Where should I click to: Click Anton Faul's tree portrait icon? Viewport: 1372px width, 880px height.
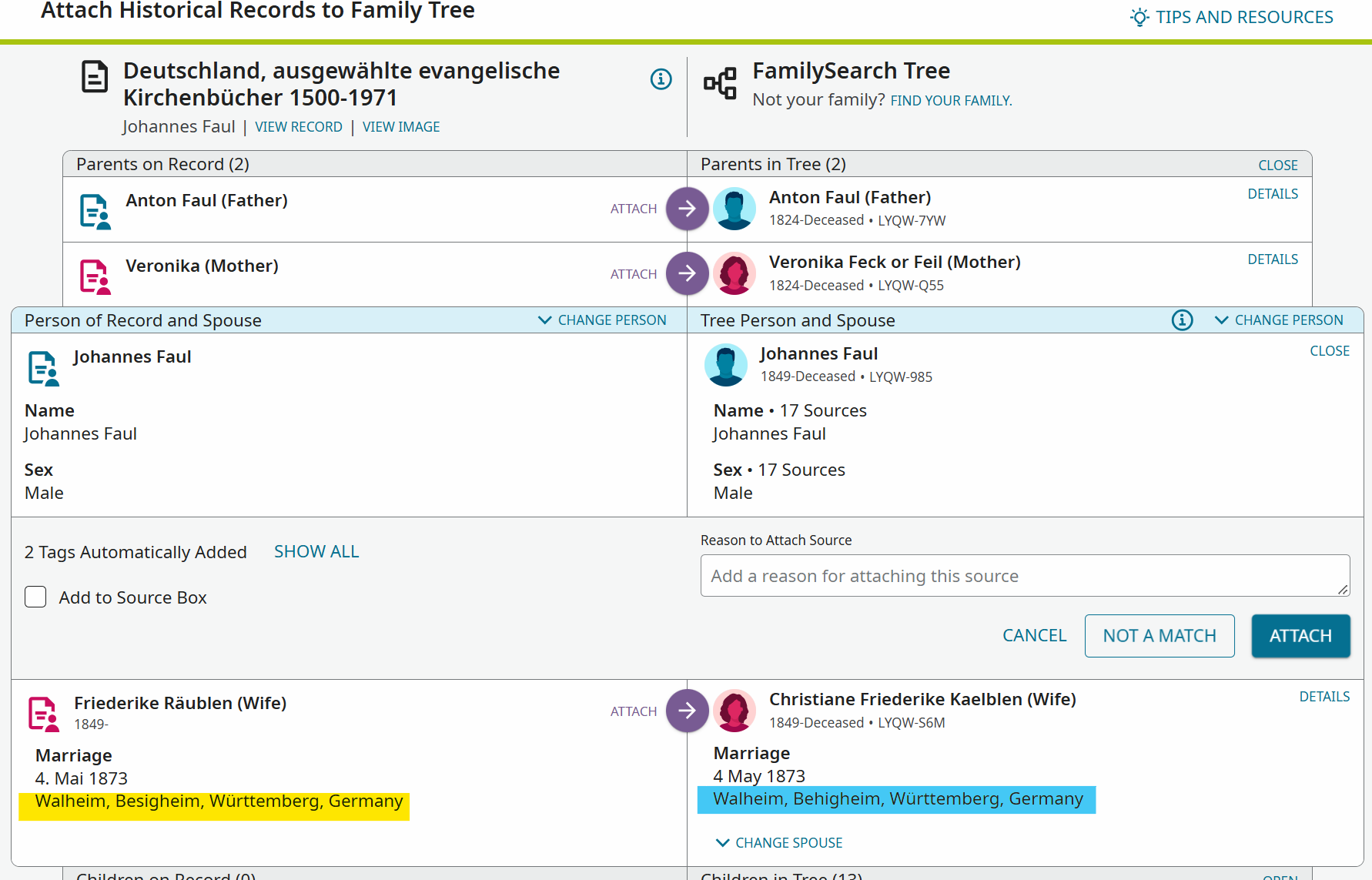pos(735,209)
